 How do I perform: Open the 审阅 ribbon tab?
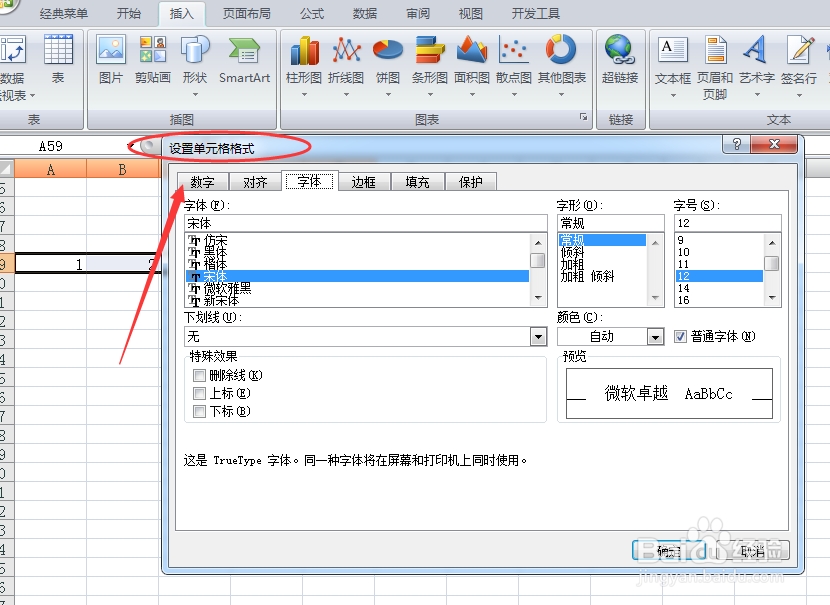[418, 13]
